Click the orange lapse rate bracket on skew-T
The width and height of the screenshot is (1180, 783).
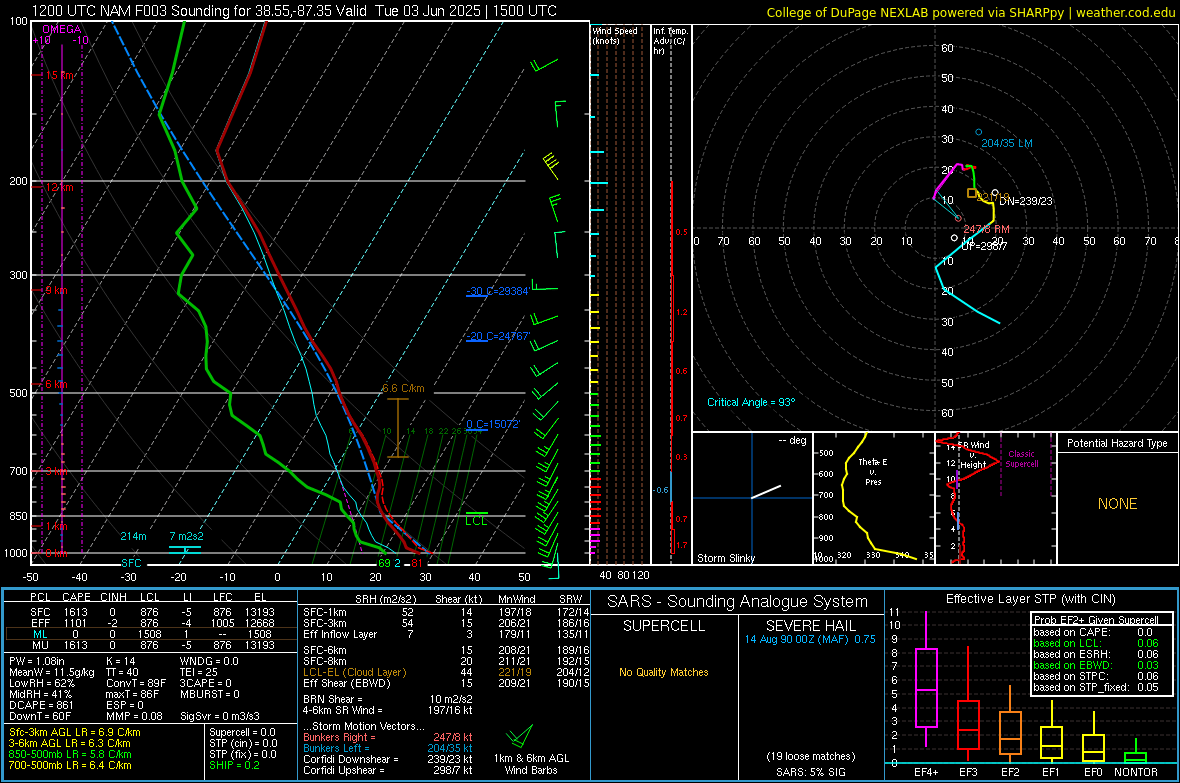pos(398,428)
